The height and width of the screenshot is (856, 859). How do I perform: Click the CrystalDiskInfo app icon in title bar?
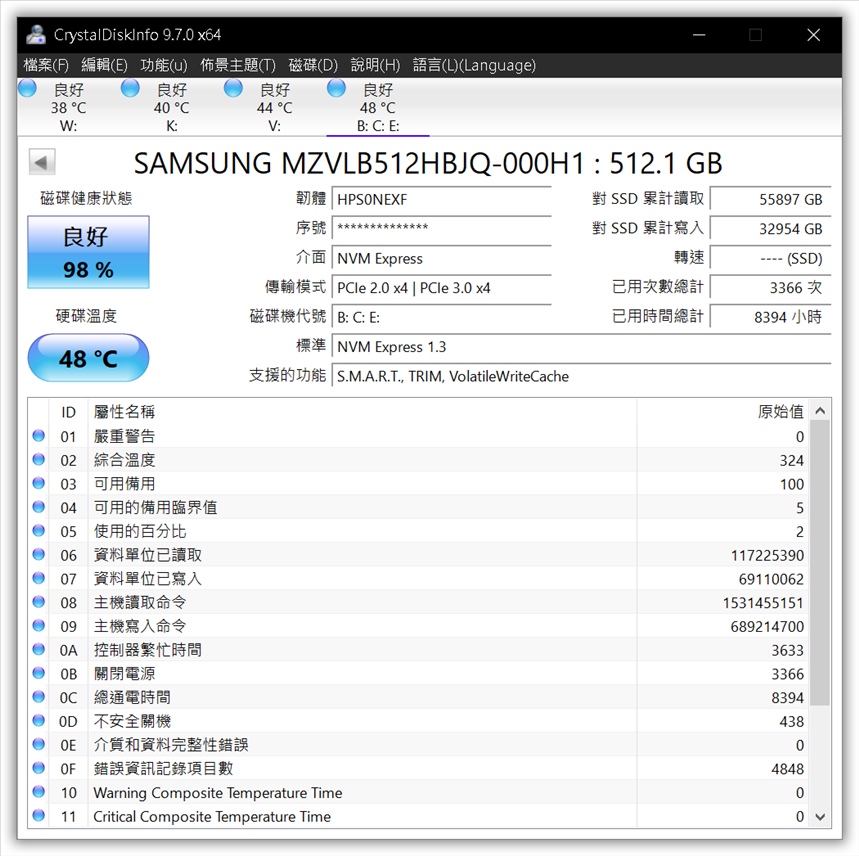click(36, 35)
